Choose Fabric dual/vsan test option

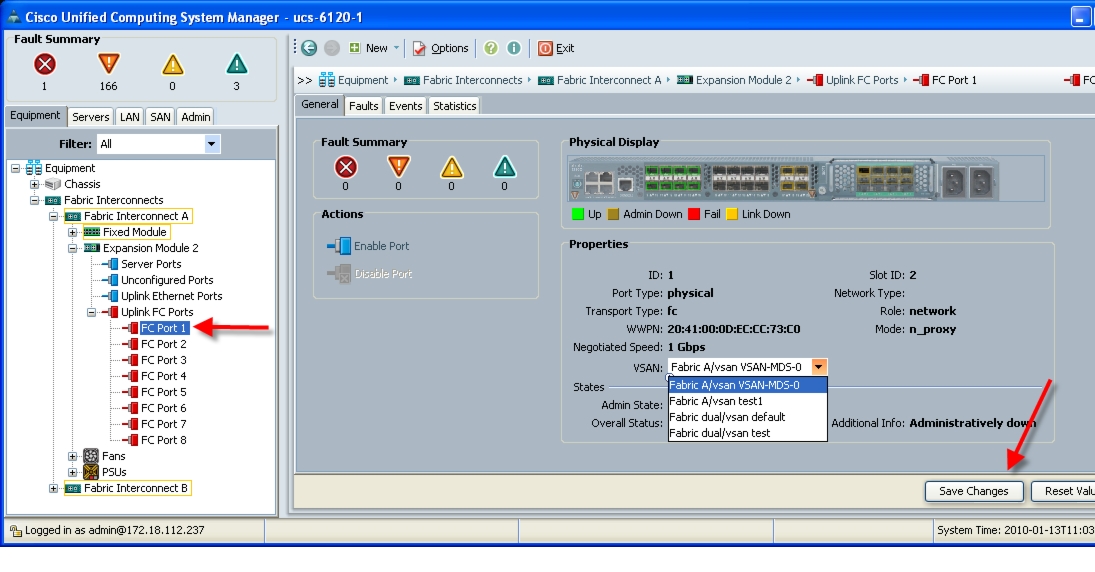click(x=748, y=433)
